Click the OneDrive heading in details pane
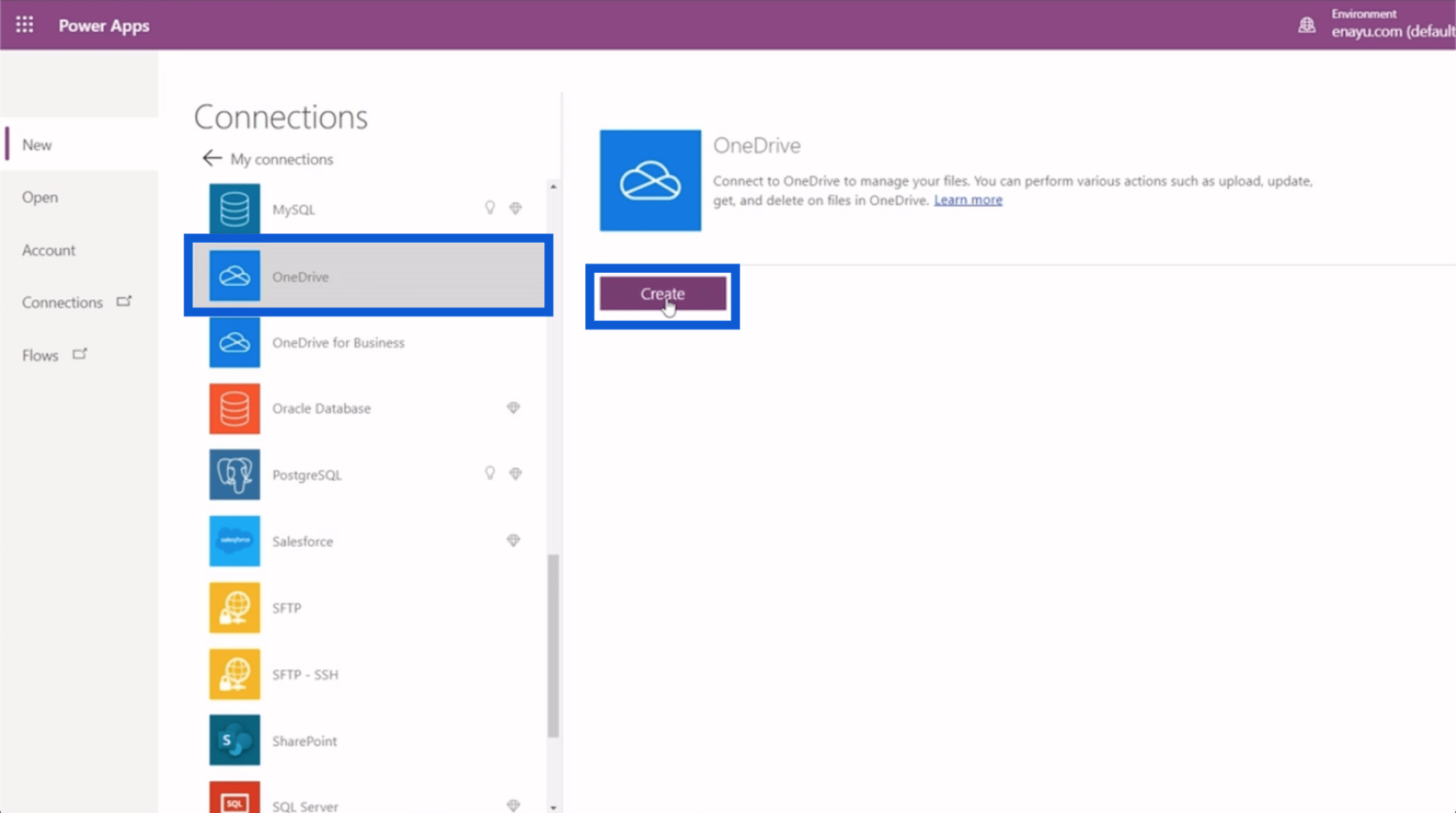Image resolution: width=1456 pixels, height=813 pixels. pyautogui.click(x=757, y=146)
